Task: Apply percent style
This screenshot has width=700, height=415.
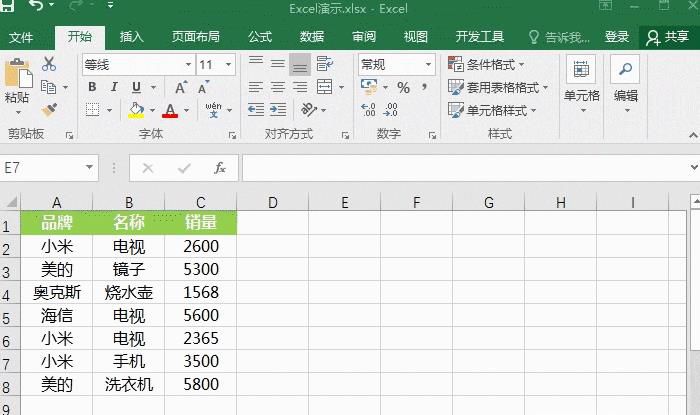Action: coord(404,87)
